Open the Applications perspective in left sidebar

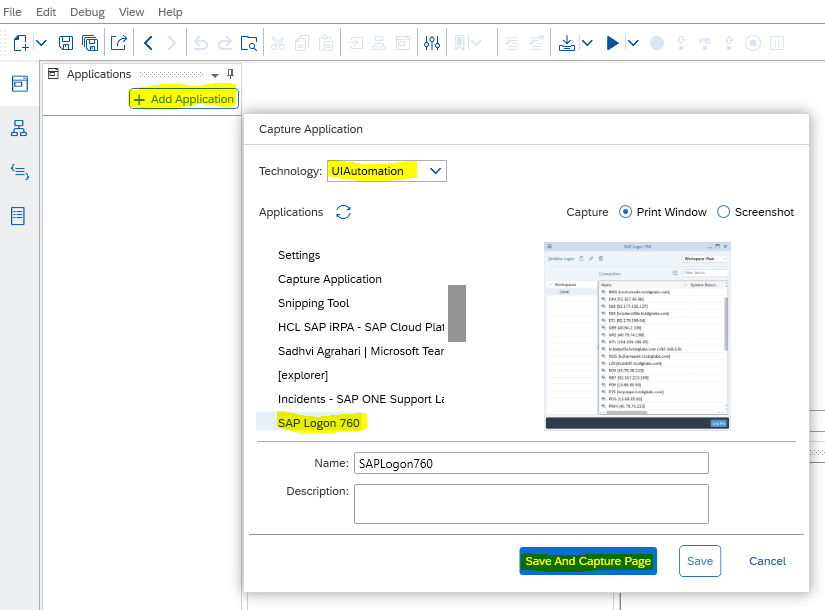19,83
